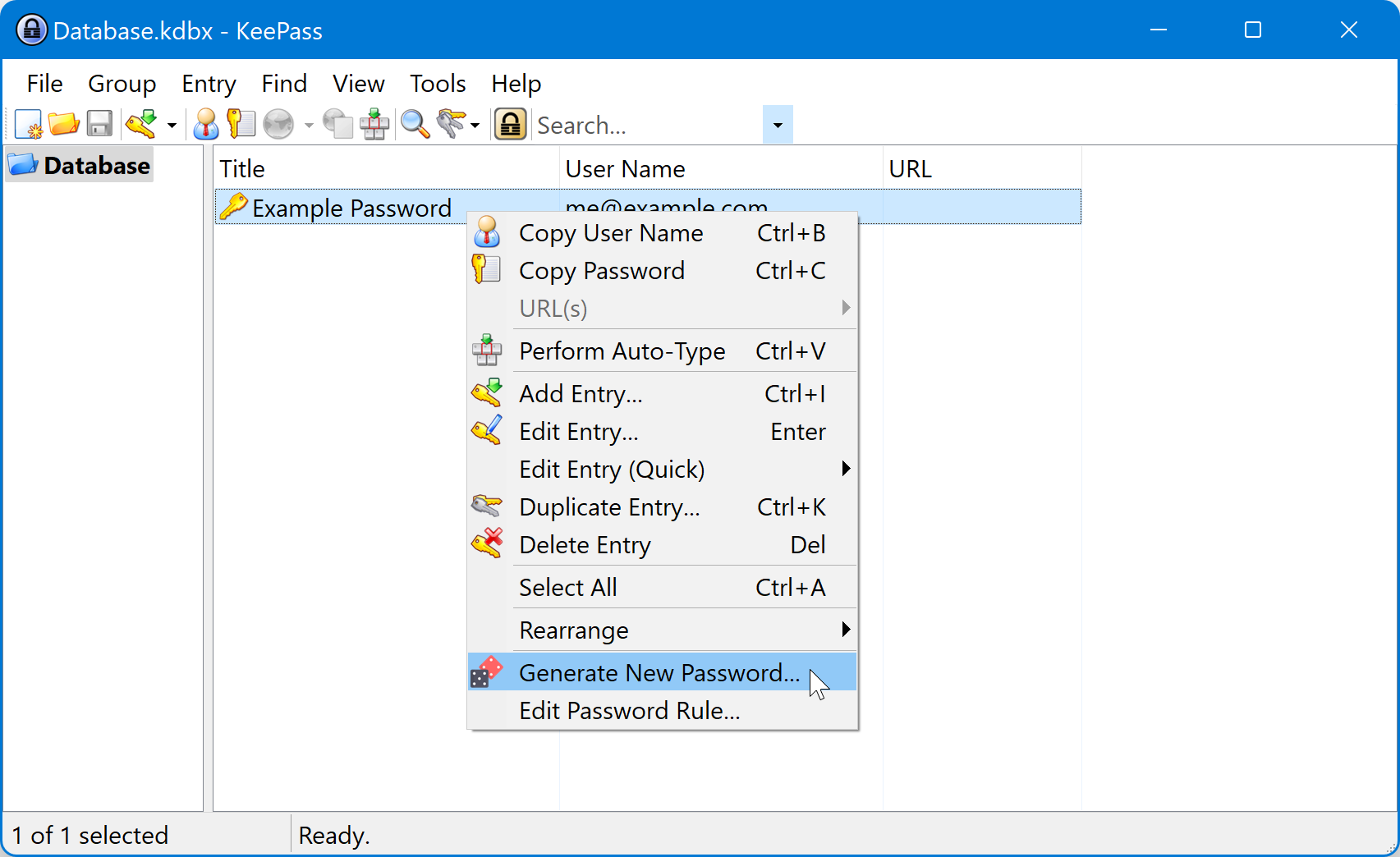
Task: Open the Find menu
Action: point(284,84)
